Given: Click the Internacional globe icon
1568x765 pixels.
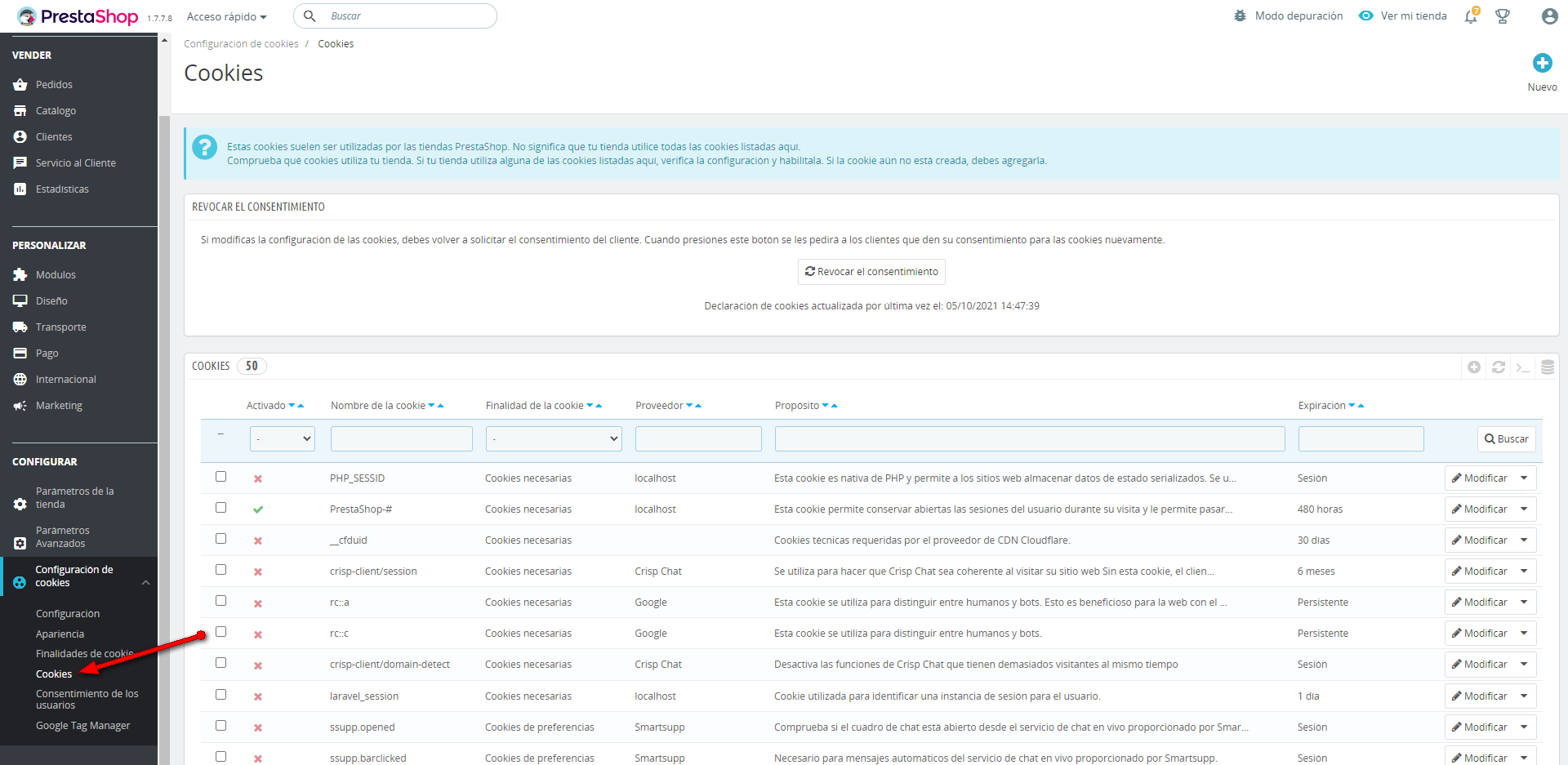Looking at the screenshot, I should [x=20, y=380].
